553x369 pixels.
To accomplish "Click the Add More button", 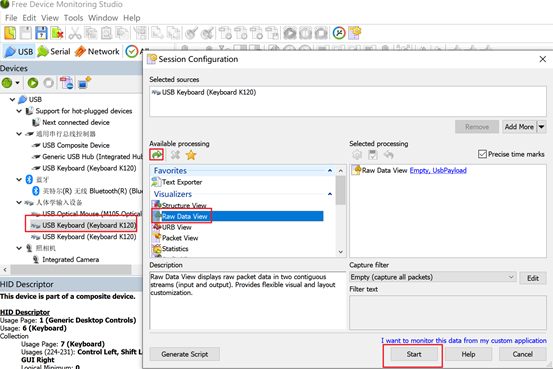I will tap(519, 127).
